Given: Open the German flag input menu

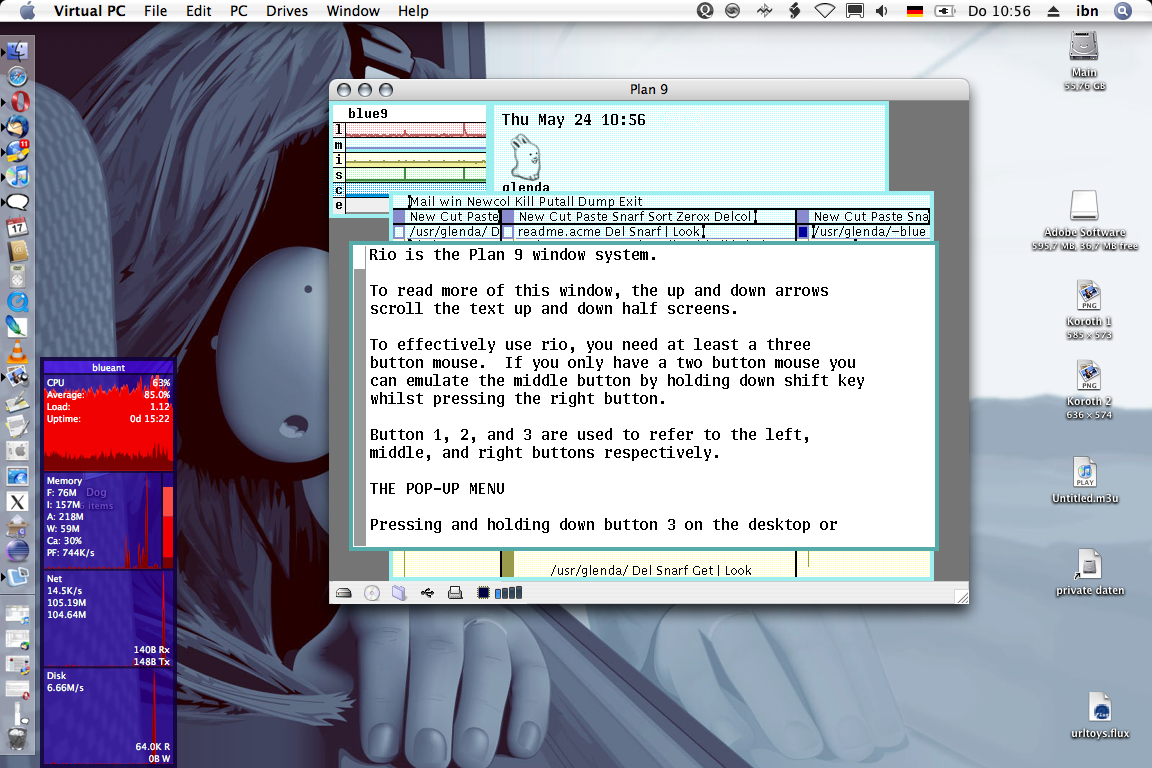Looking at the screenshot, I should 915,11.
